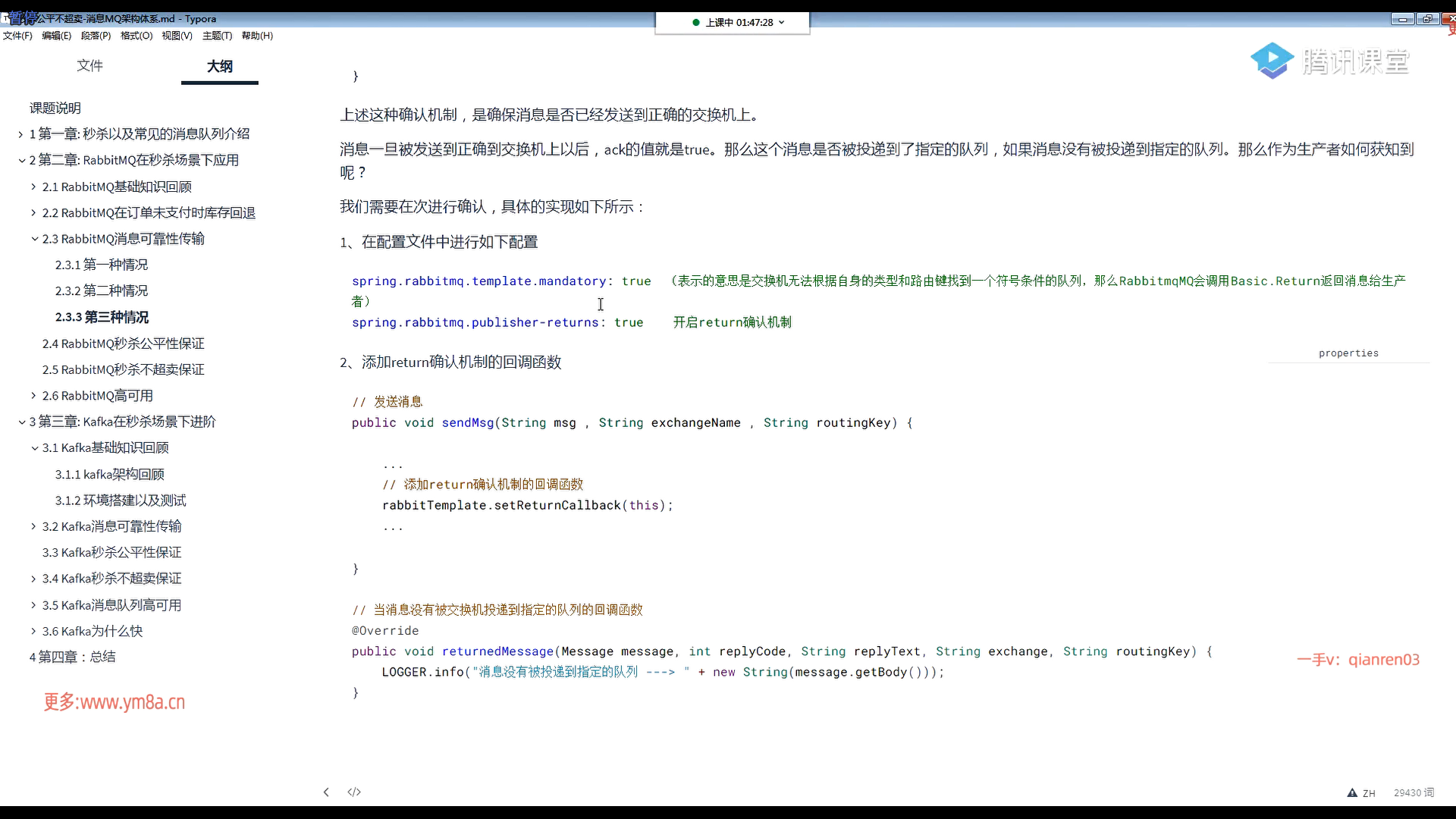Open the class timer dropdown arrow
Image resolution: width=1456 pixels, height=819 pixels.
point(782,22)
